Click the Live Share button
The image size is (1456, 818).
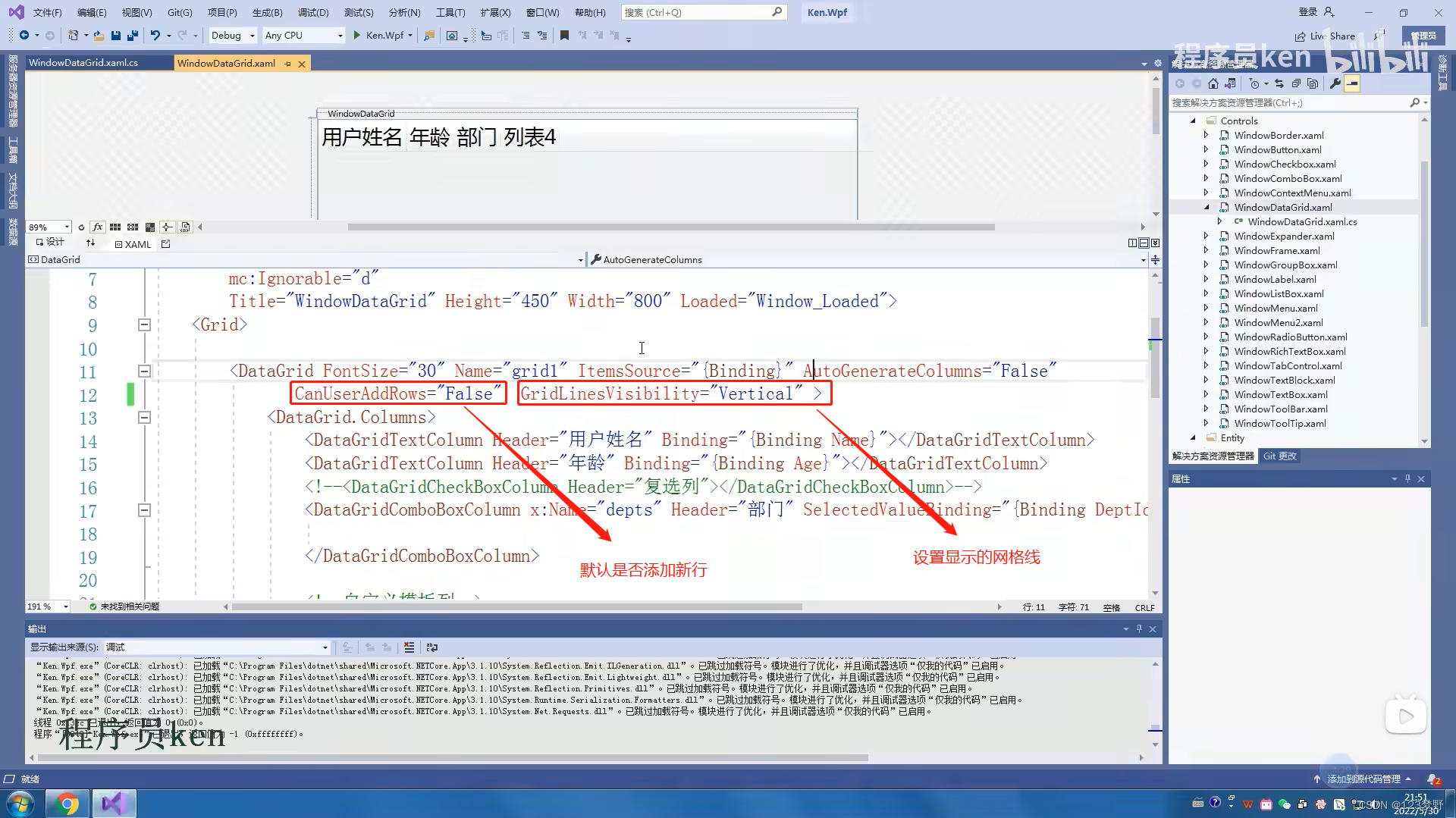[x=1326, y=36]
